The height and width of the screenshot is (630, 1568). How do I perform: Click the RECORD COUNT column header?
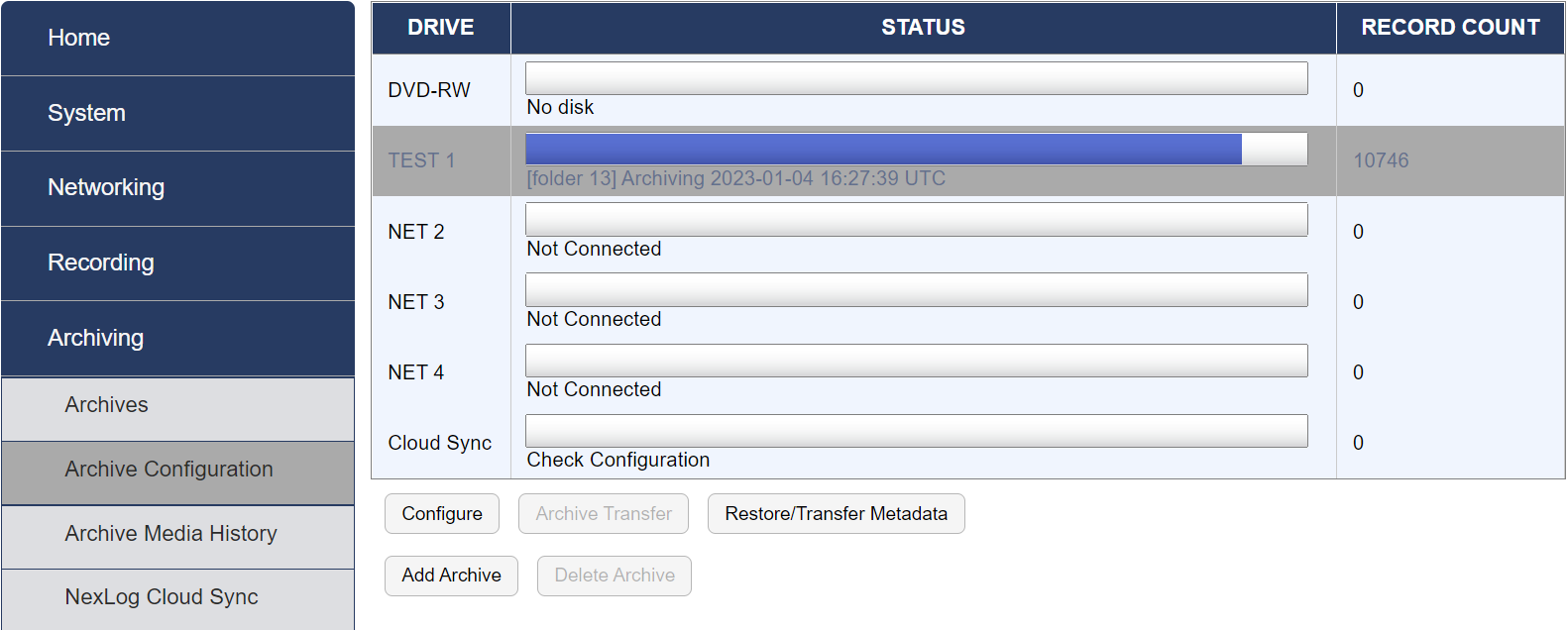[1450, 27]
